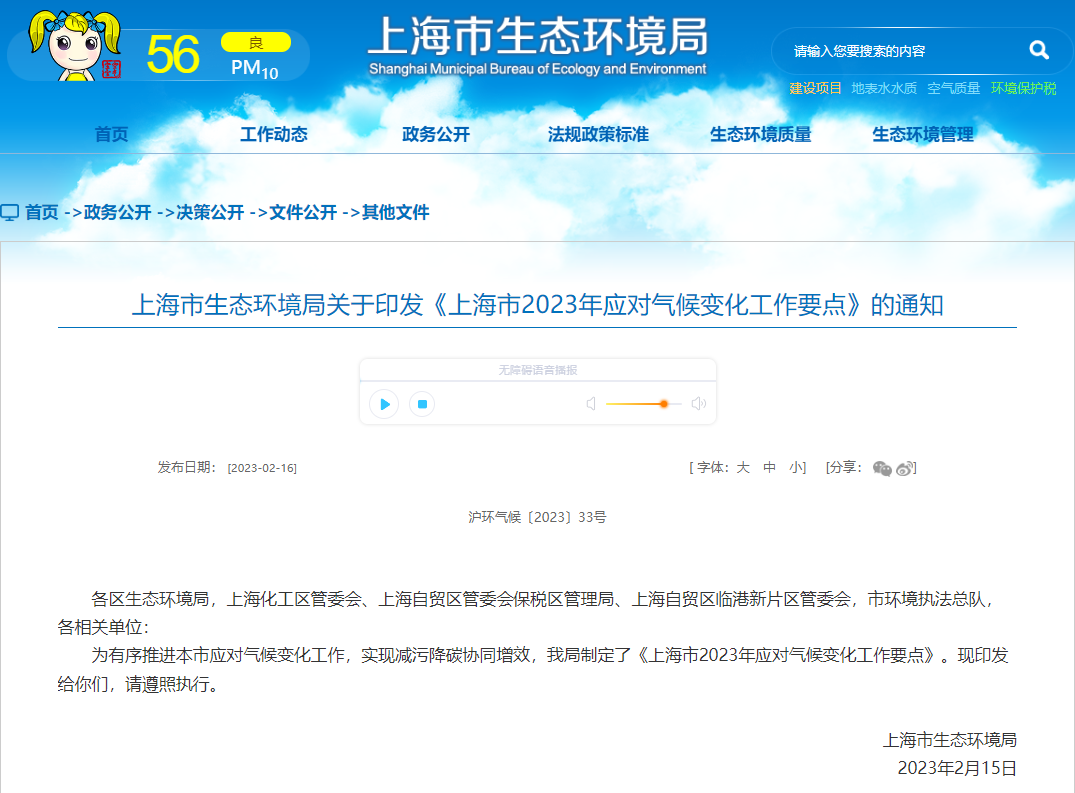Set font size to large (大)
Viewport: 1075px width, 793px height.
click(743, 467)
